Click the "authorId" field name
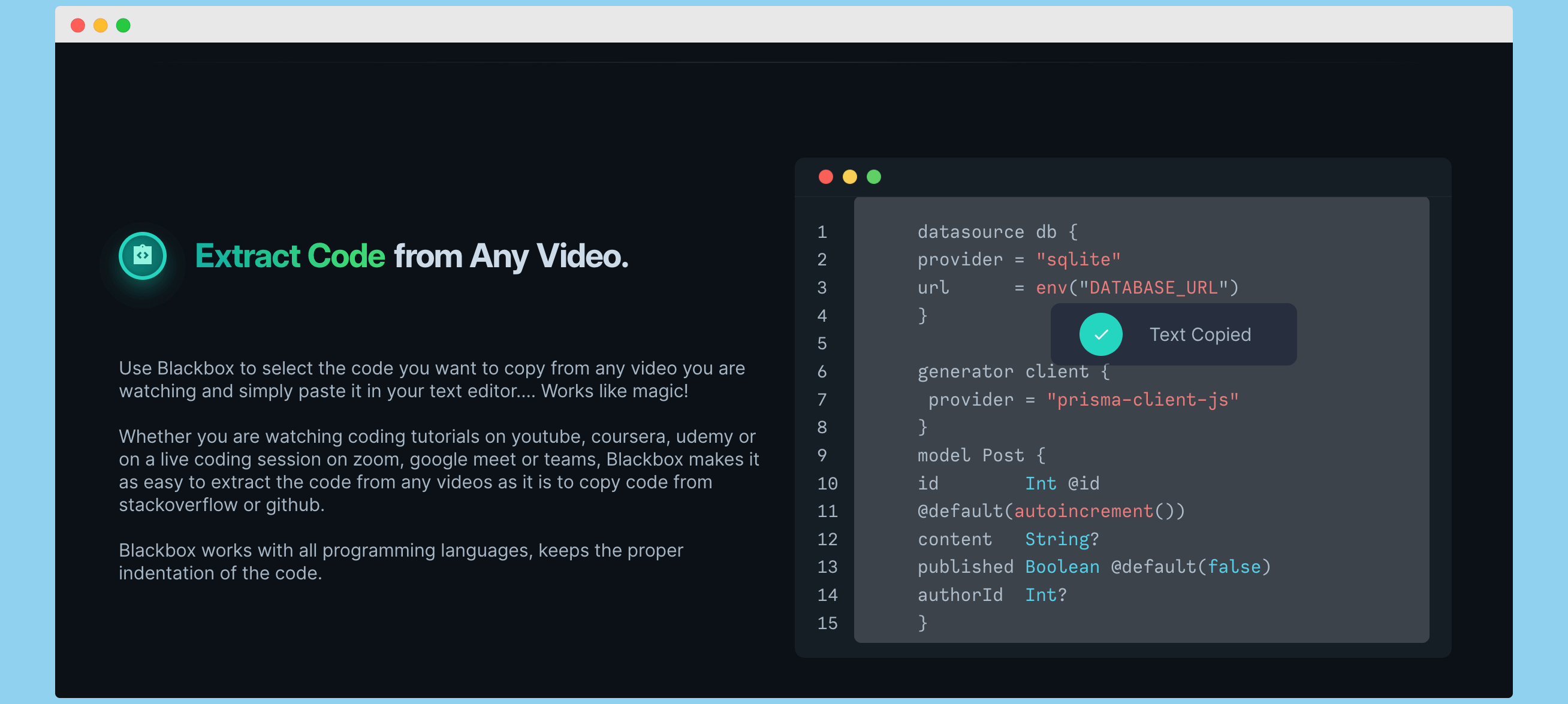The height and width of the screenshot is (704, 1568). click(x=960, y=594)
